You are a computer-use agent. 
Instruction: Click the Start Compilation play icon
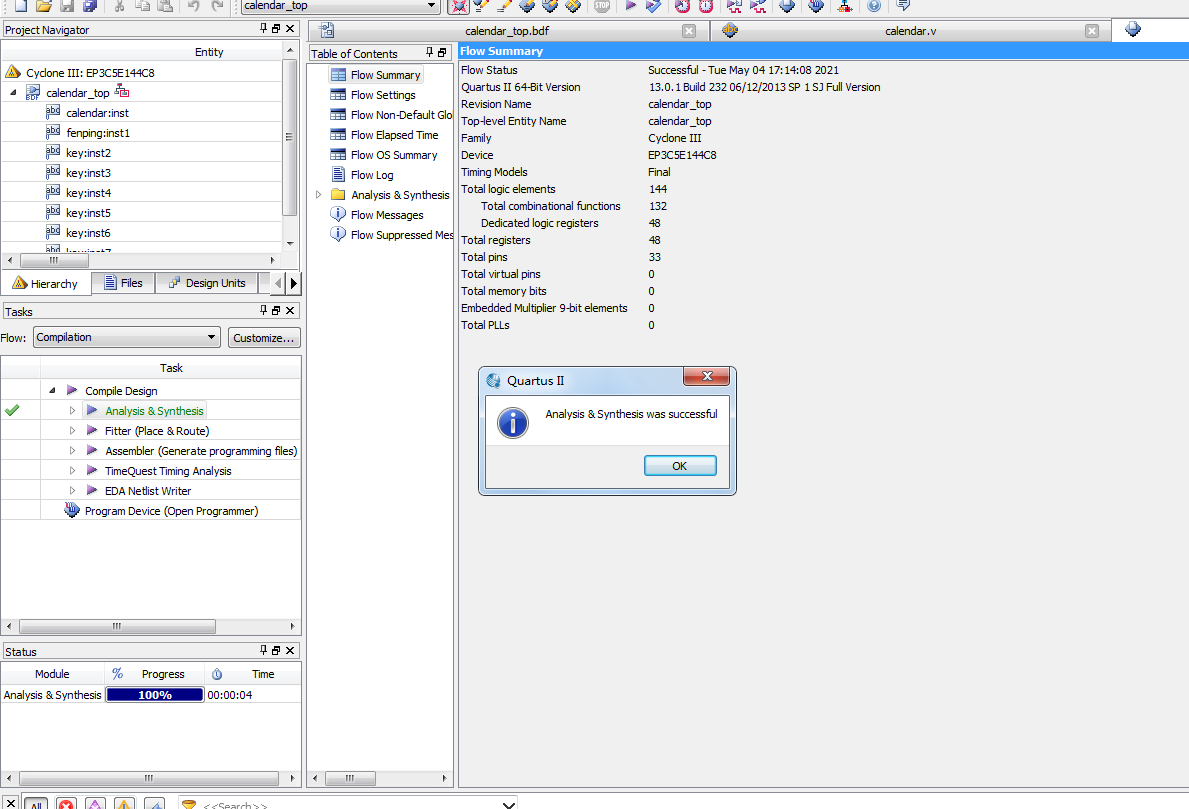pyautogui.click(x=631, y=6)
